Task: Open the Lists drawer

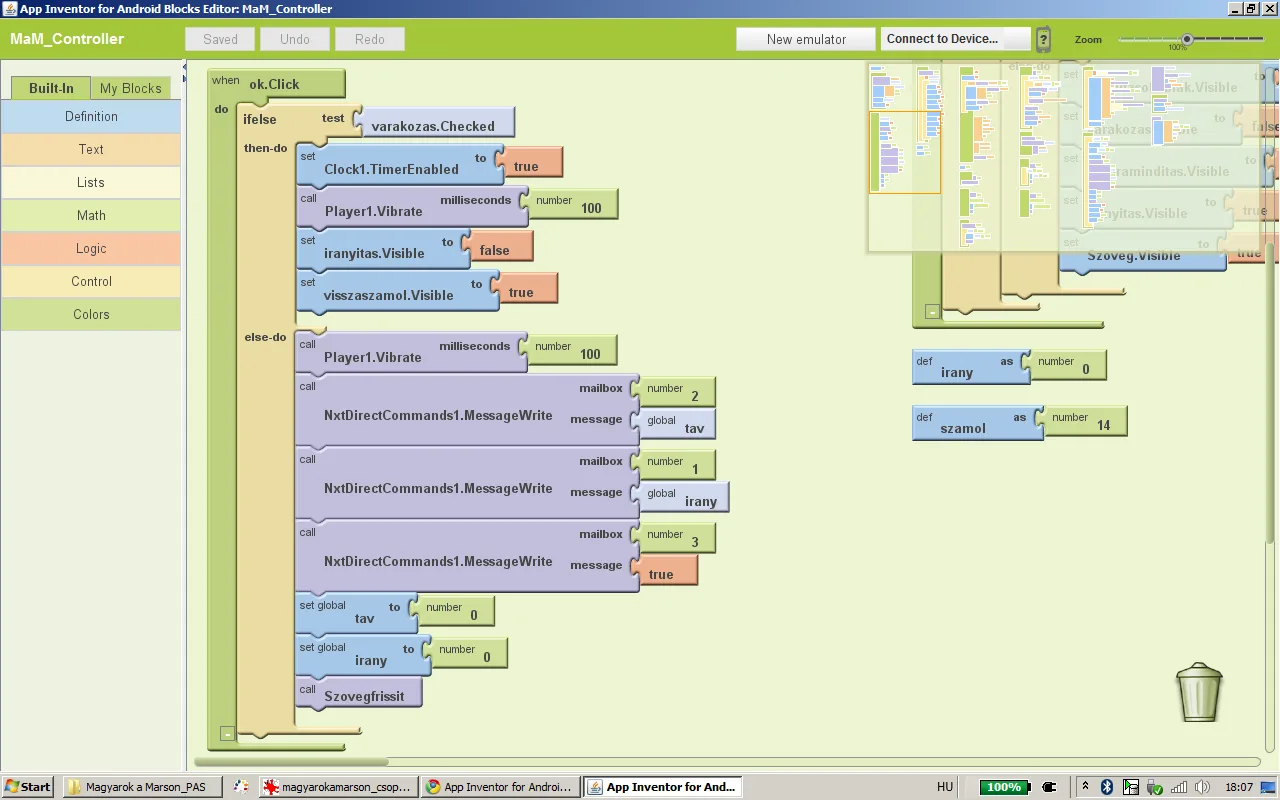Action: (91, 182)
